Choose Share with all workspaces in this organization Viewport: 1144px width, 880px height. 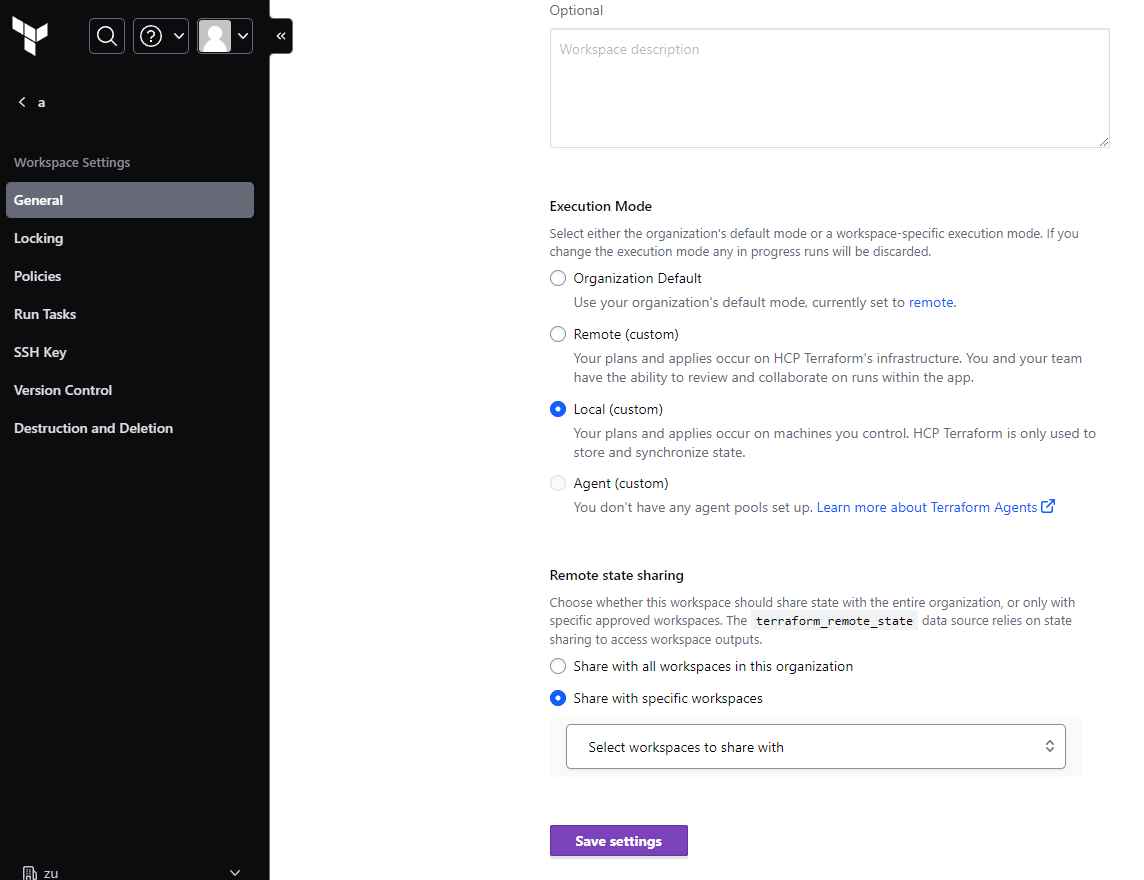[557, 666]
